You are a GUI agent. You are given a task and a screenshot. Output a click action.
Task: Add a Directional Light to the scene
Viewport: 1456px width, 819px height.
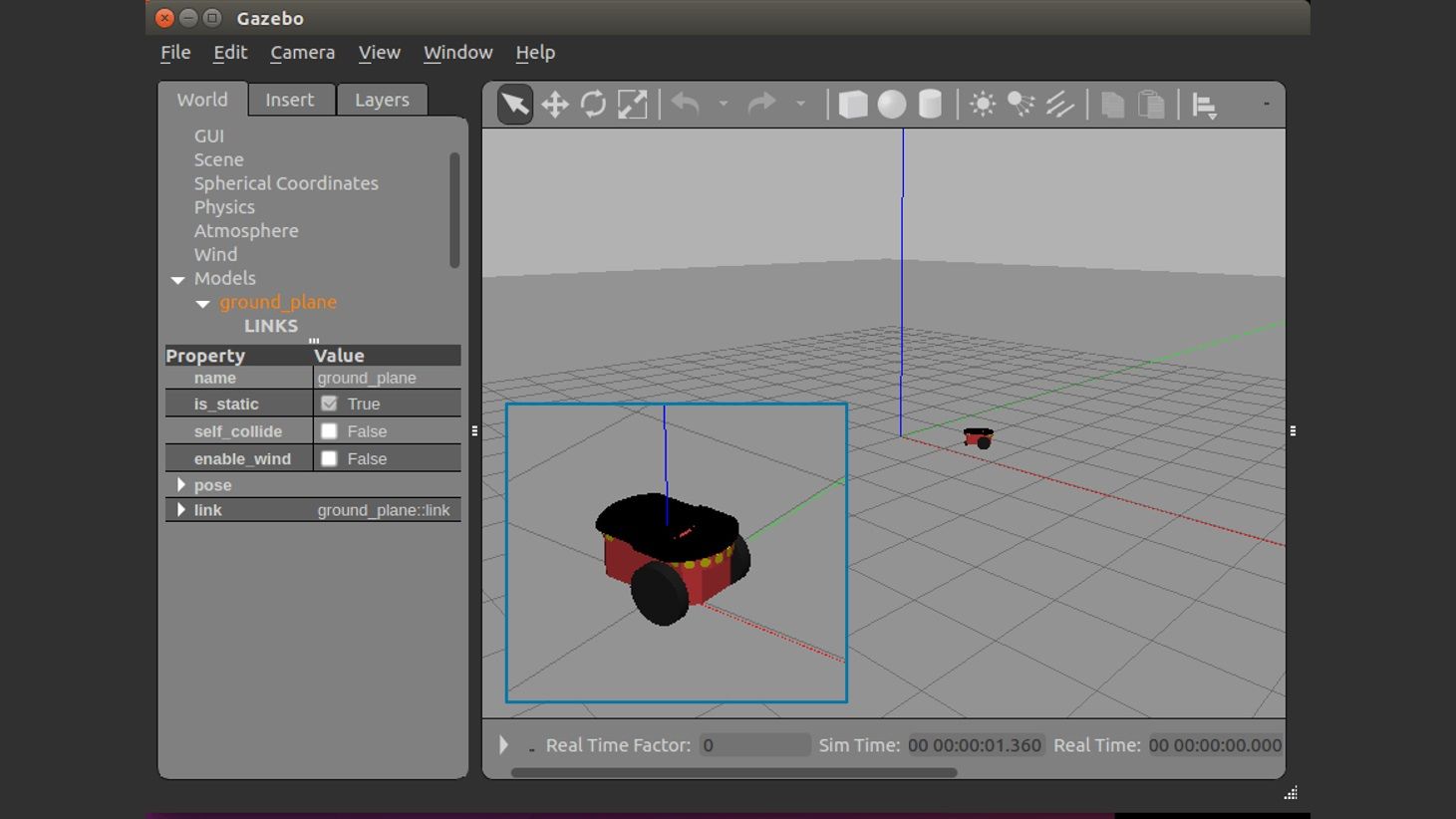tap(1058, 104)
